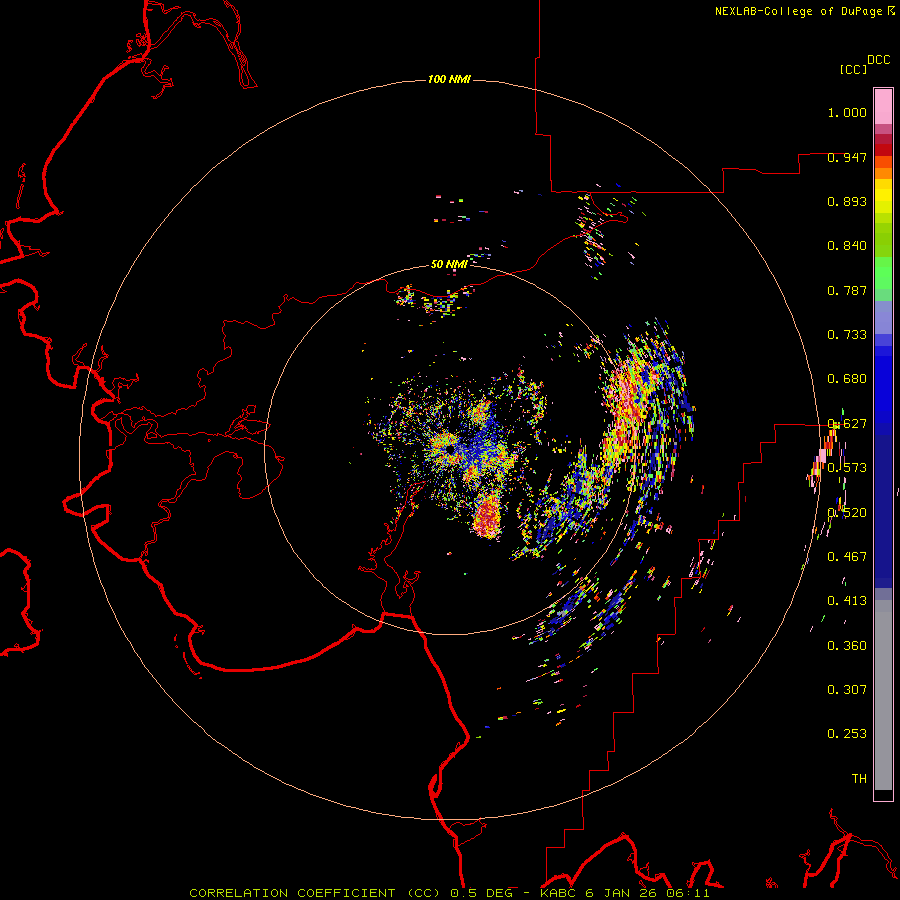Click the 0.307 color scale value
This screenshot has height=900, width=900.
point(847,689)
